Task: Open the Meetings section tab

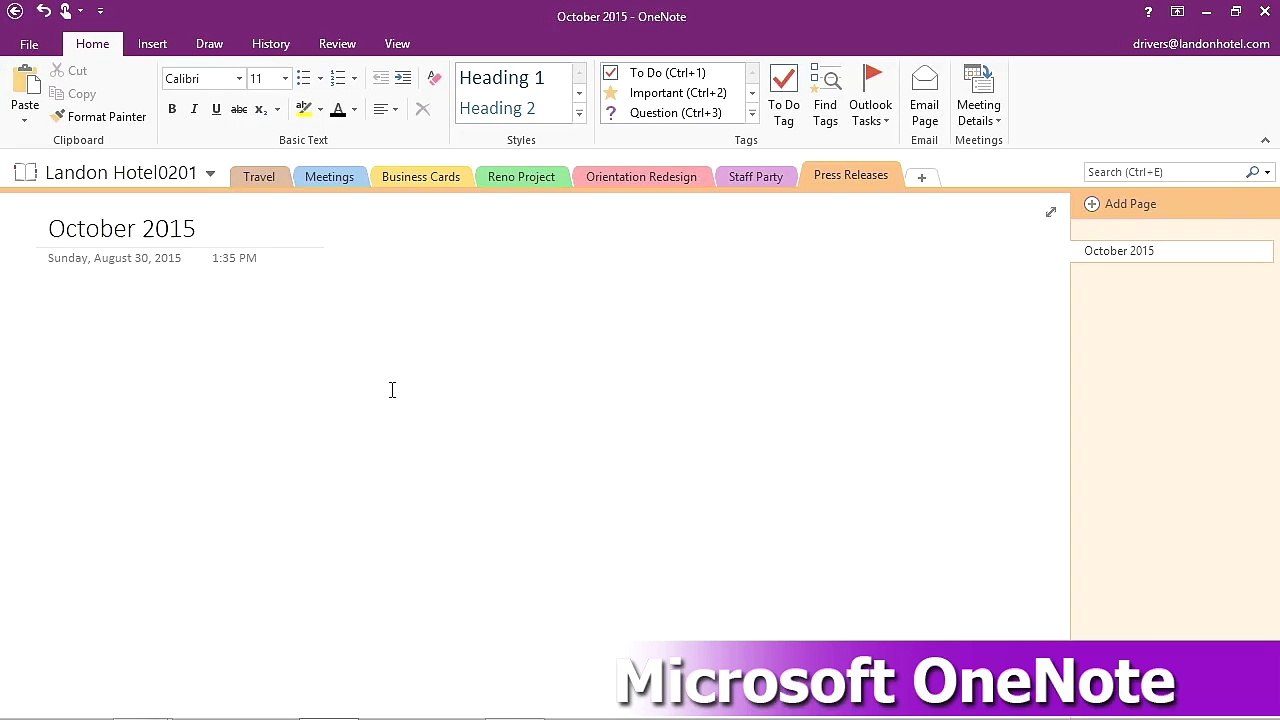Action: pyautogui.click(x=329, y=177)
